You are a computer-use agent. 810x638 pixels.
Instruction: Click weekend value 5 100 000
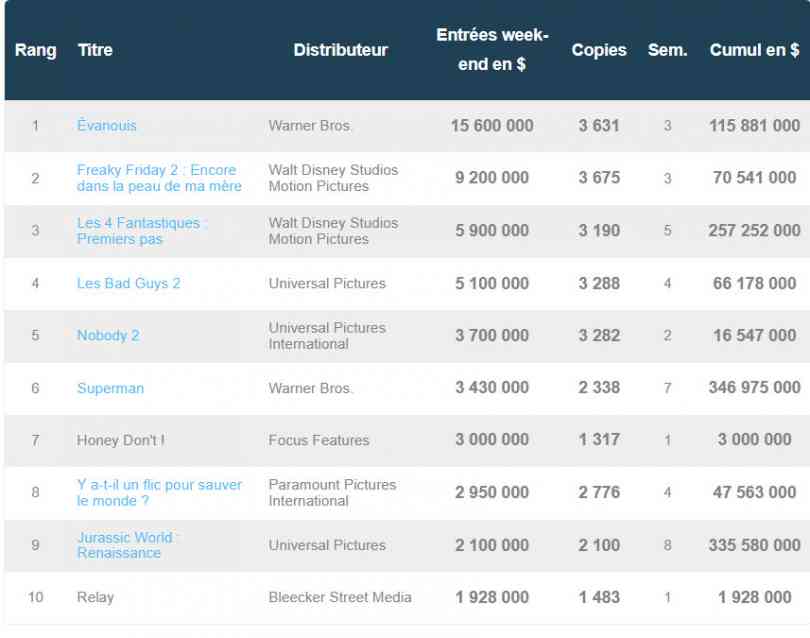tap(492, 283)
